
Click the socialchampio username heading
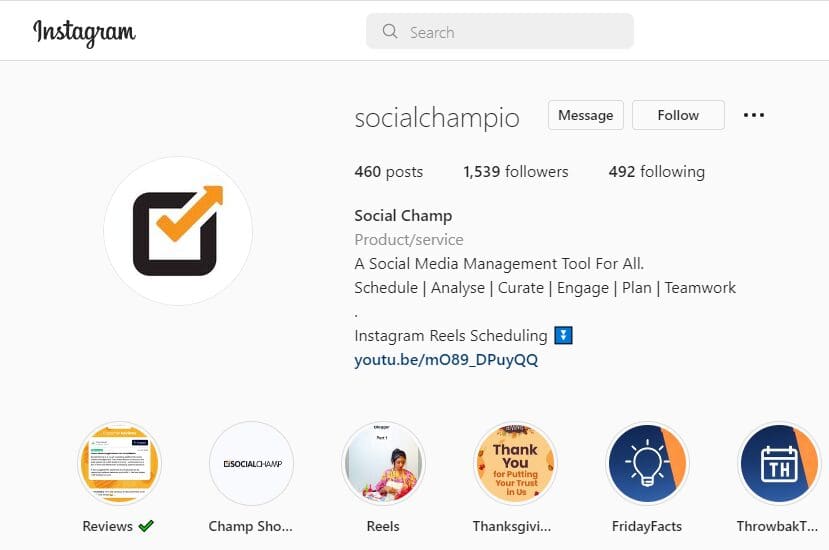437,118
